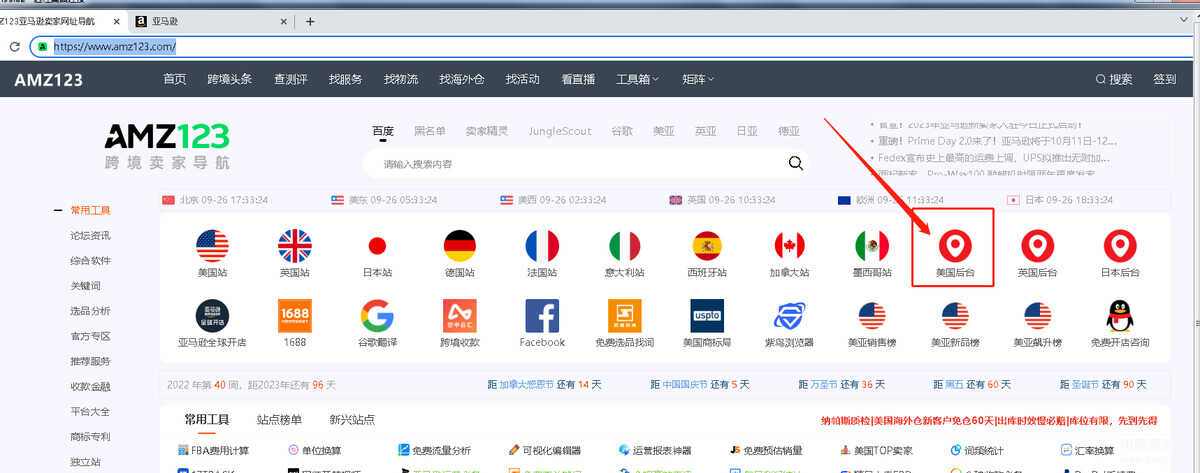Image resolution: width=1200 pixels, height=473 pixels.
Task: Click the search magnifier icon
Action: [x=796, y=163]
